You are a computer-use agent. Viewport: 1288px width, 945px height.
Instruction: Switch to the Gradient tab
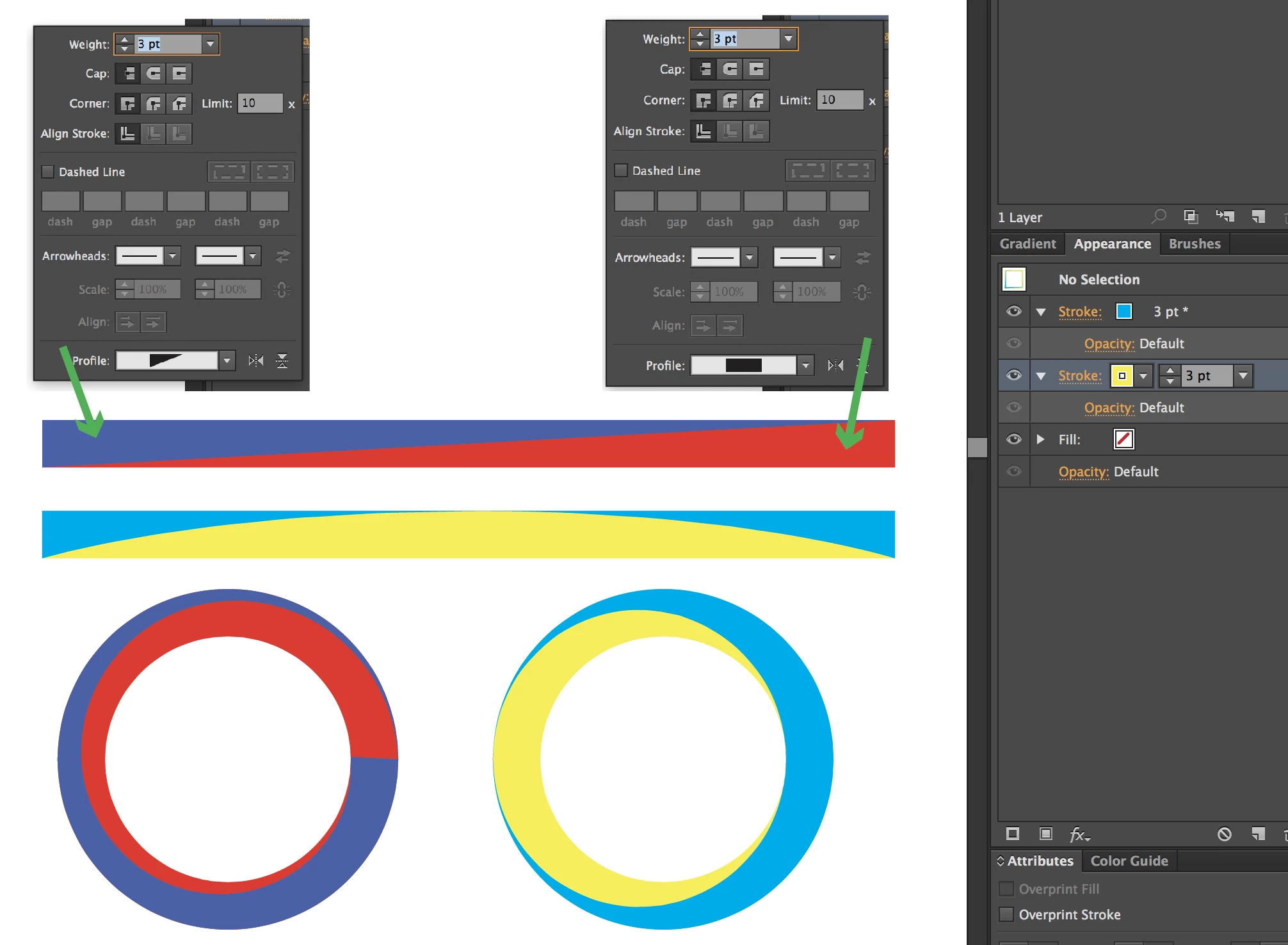(1028, 244)
